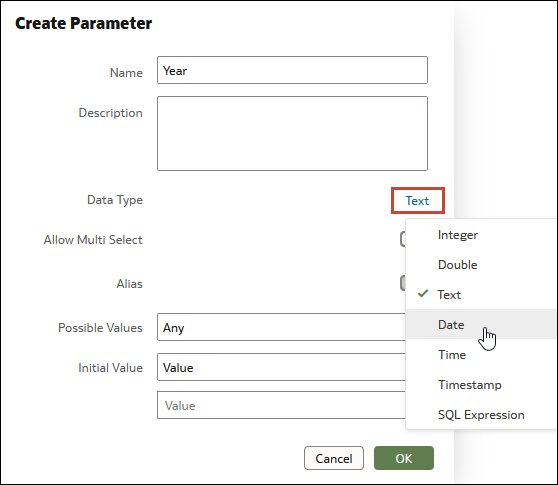The height and width of the screenshot is (485, 558).
Task: Confirm with the green OK button
Action: point(404,458)
